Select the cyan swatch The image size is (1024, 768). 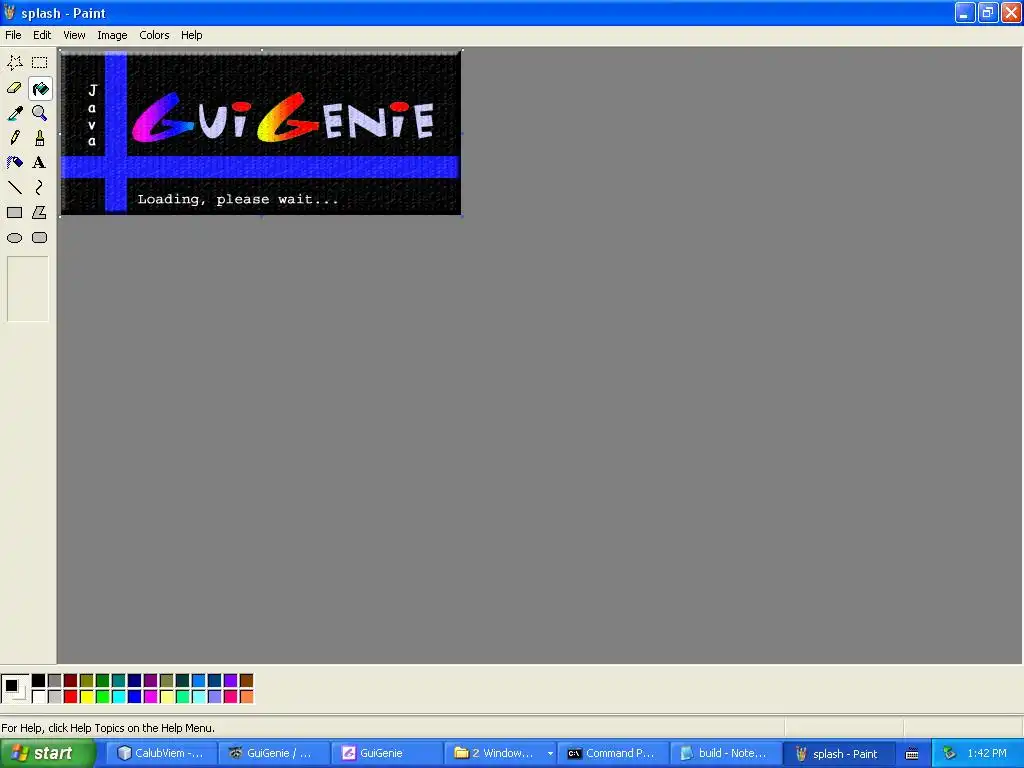point(119,697)
